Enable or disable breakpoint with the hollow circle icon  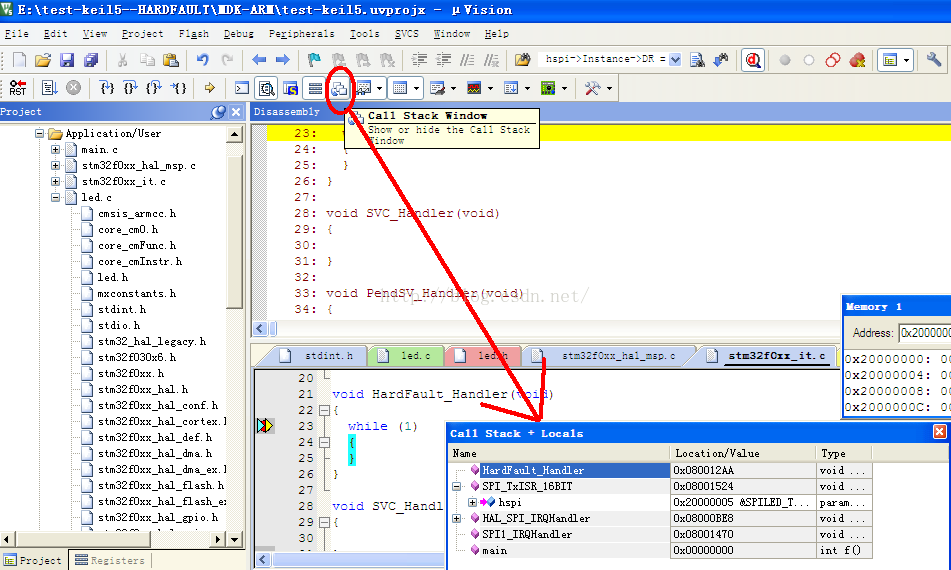point(808,60)
